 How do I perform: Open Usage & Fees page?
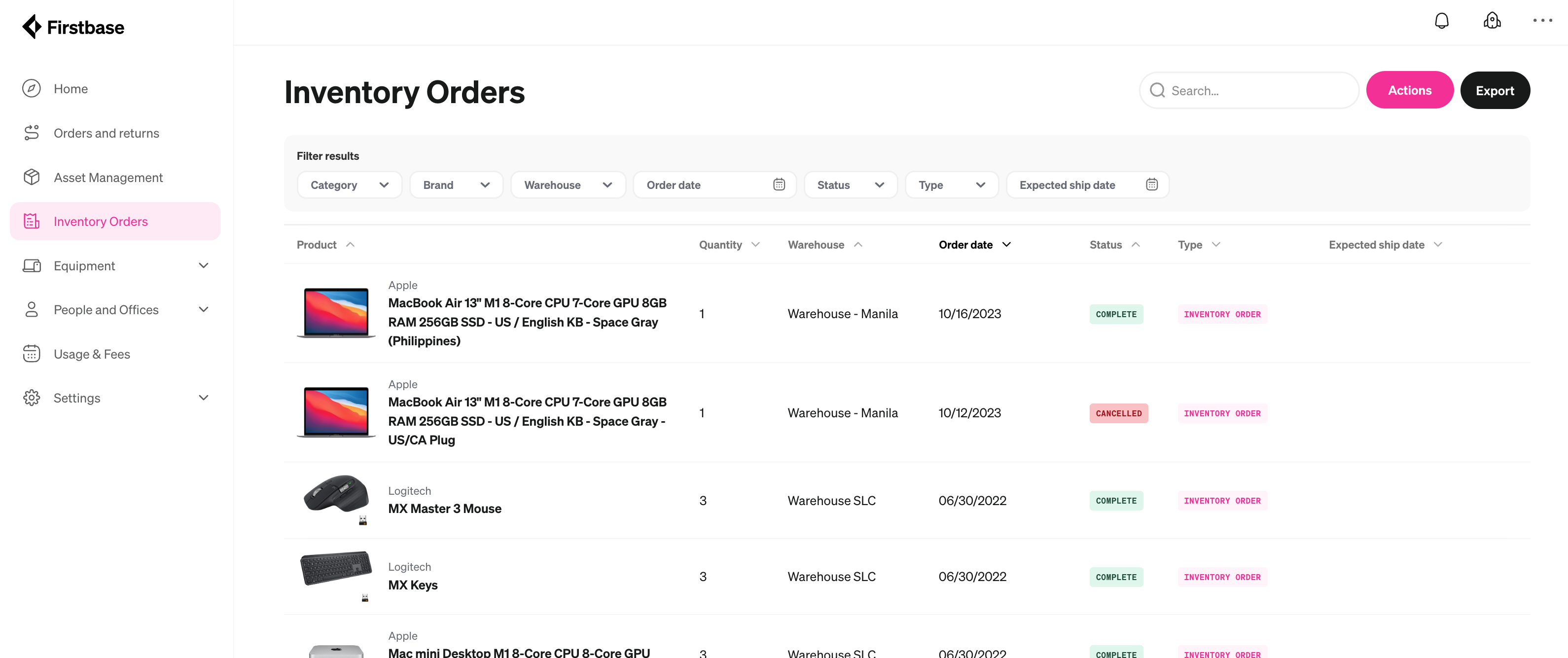[x=116, y=354]
